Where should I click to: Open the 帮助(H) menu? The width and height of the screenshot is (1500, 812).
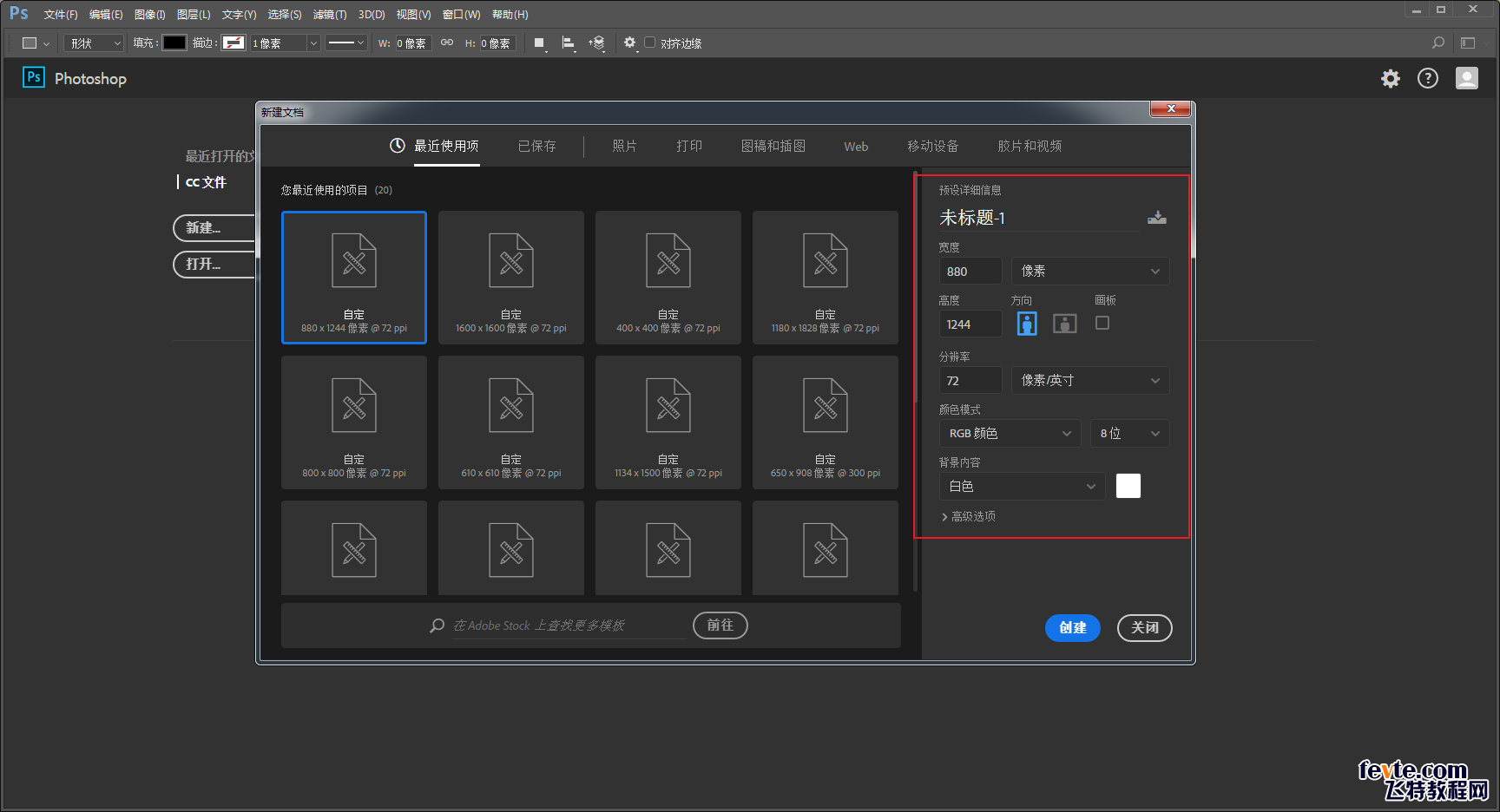point(510,15)
